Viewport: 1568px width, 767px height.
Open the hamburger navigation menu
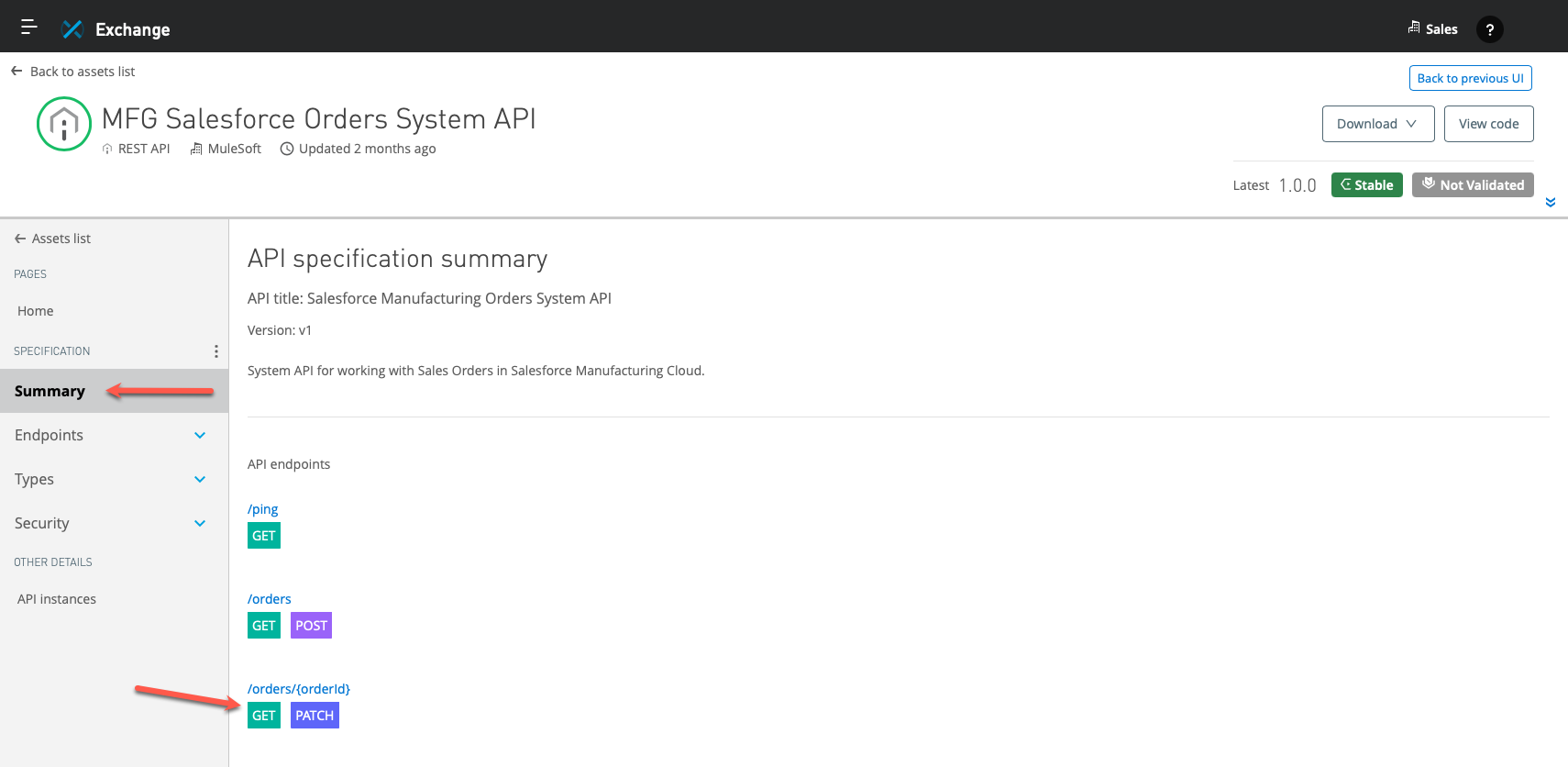click(28, 27)
